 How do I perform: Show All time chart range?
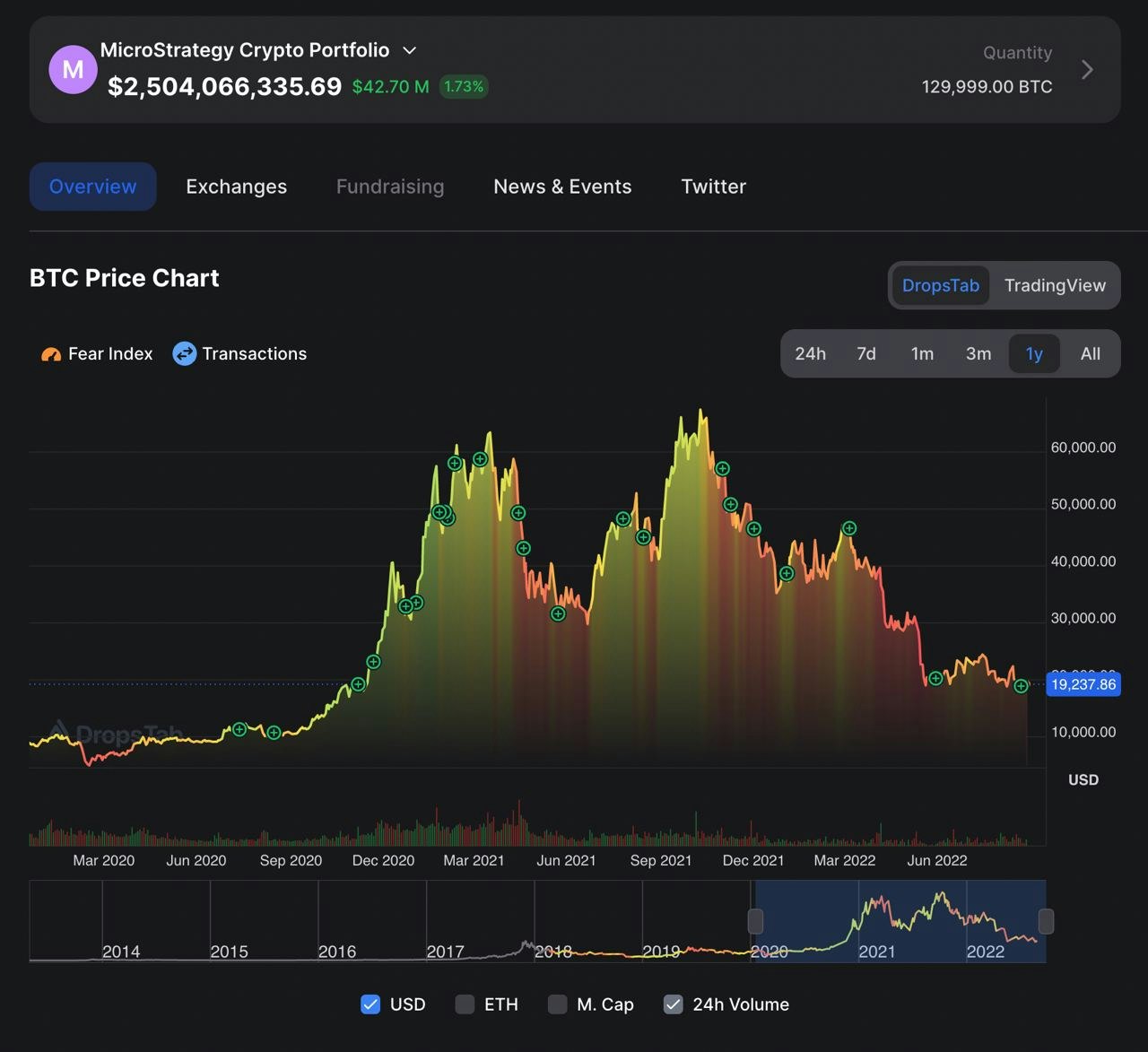(1091, 354)
